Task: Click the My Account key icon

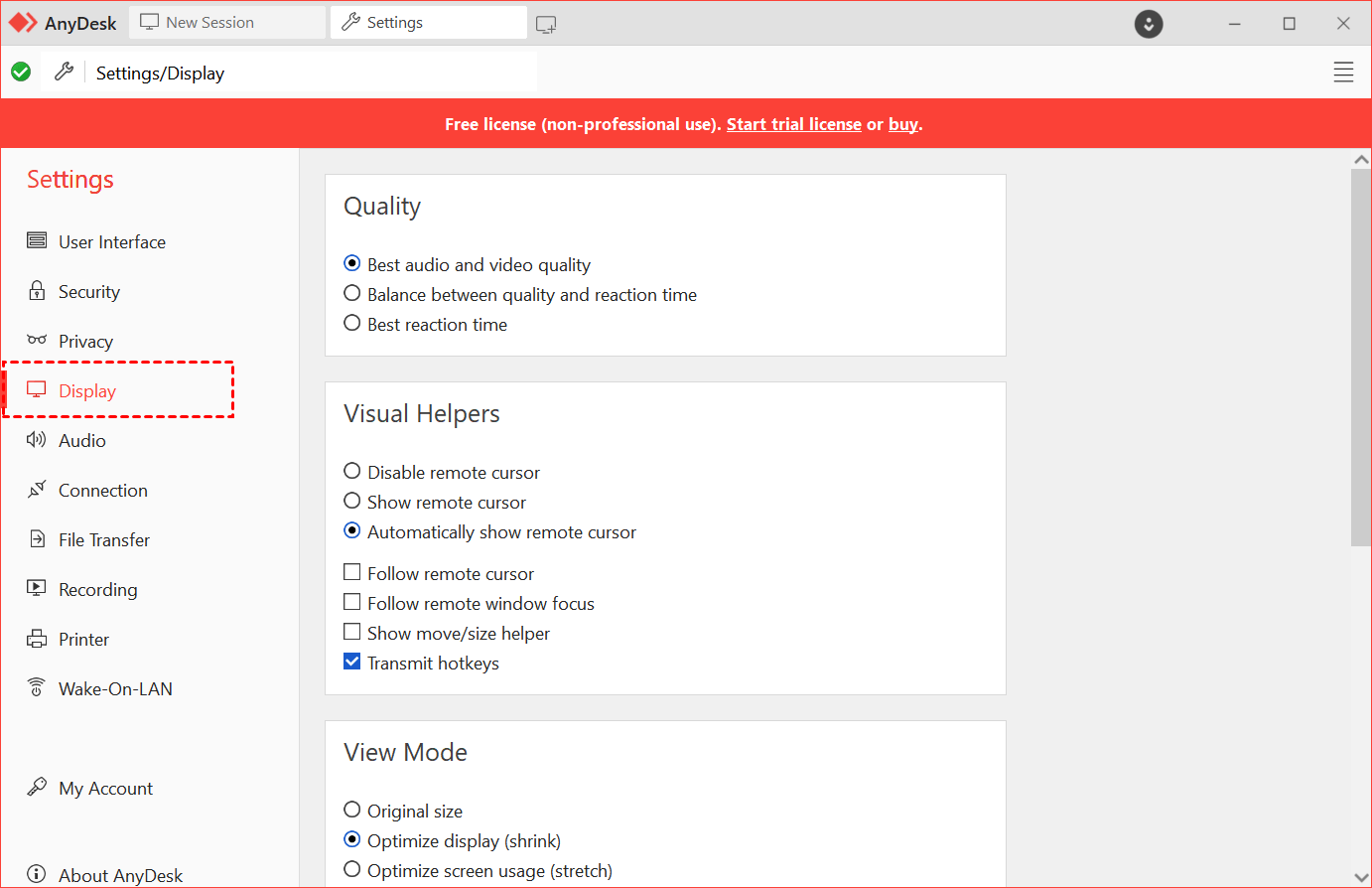Action: [x=37, y=787]
